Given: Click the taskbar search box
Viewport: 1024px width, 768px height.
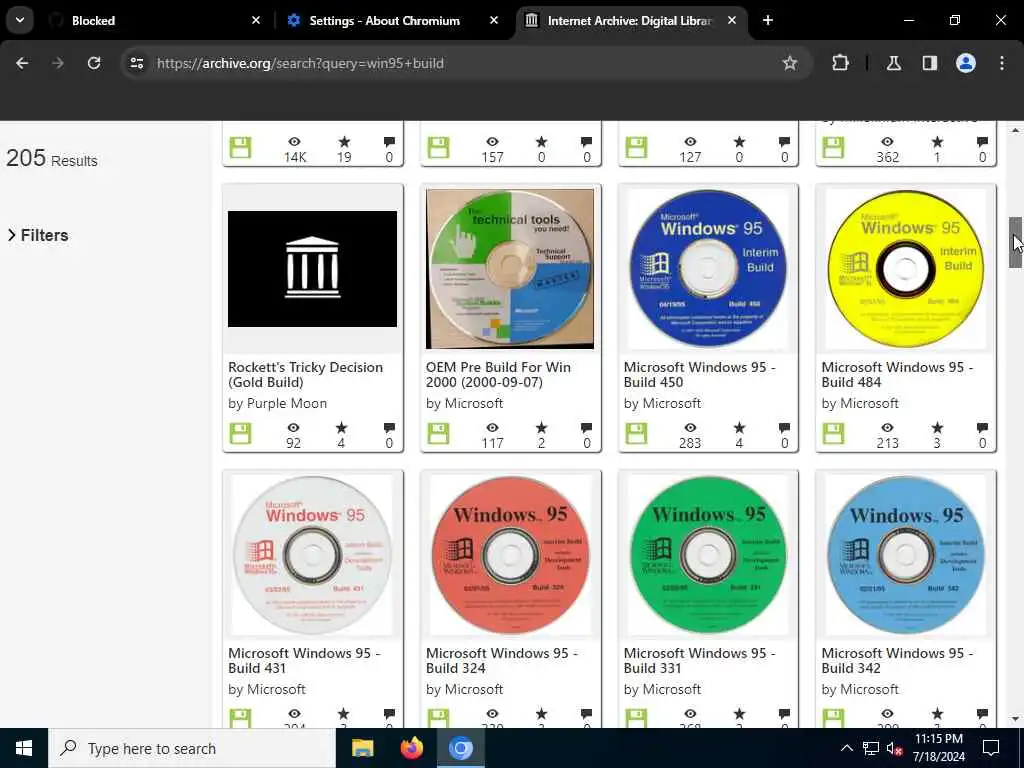Looking at the screenshot, I should [192, 748].
